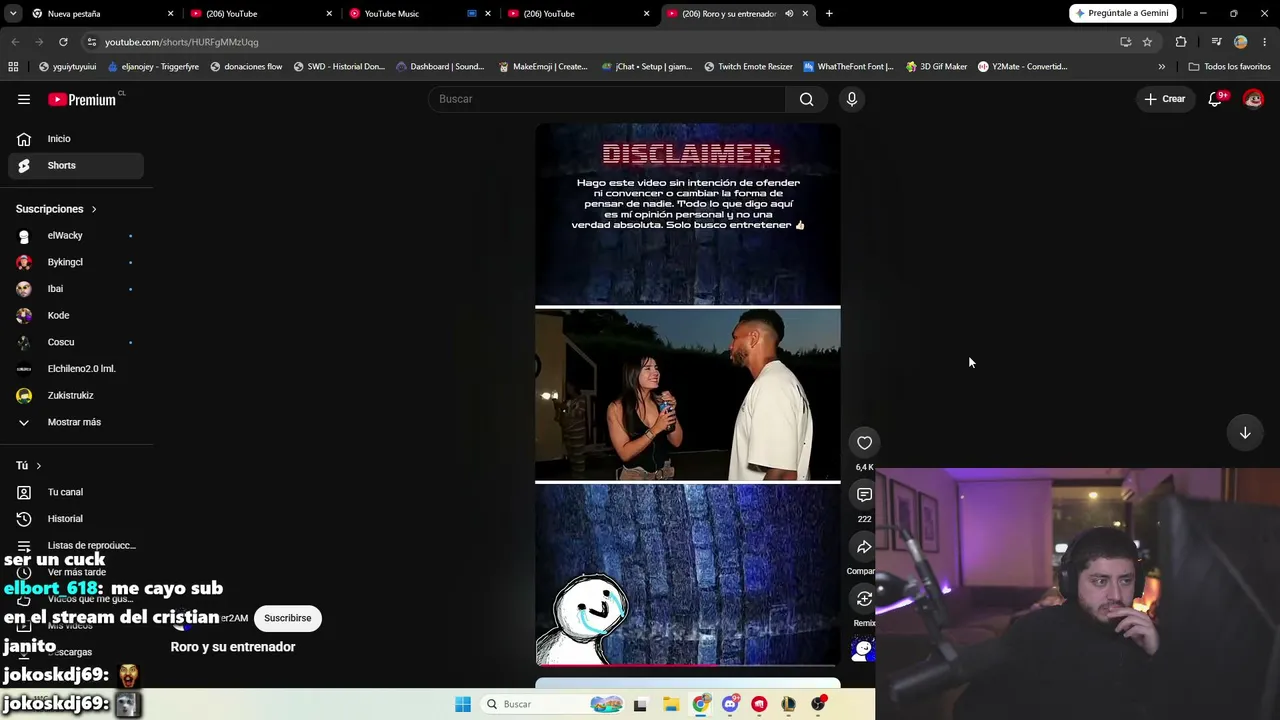The height and width of the screenshot is (720, 1280).
Task: Open the Short's comments panel
Action: (864, 495)
